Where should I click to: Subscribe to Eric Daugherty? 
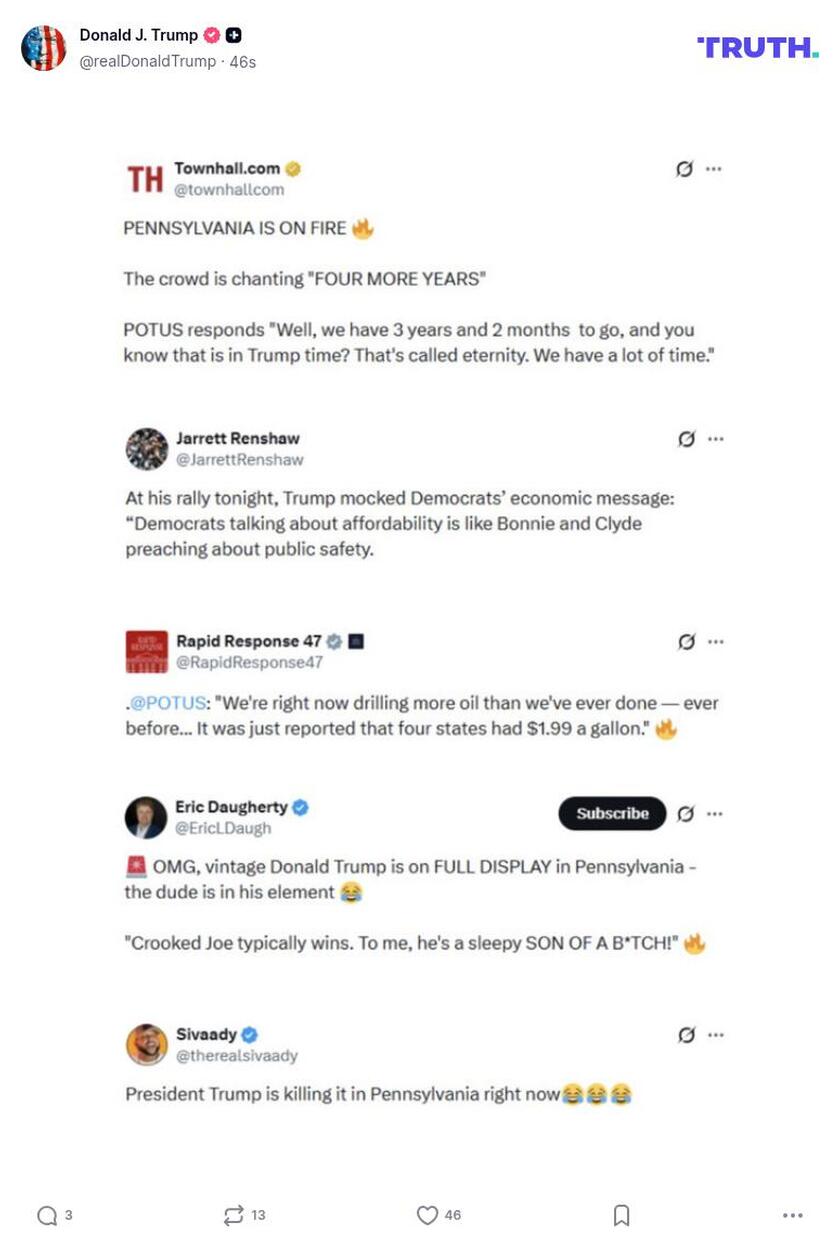pyautogui.click(x=611, y=814)
